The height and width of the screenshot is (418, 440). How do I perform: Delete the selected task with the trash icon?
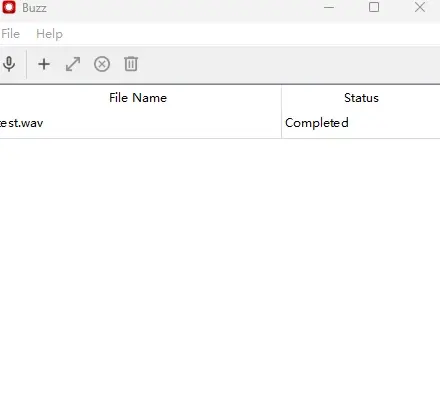click(131, 64)
